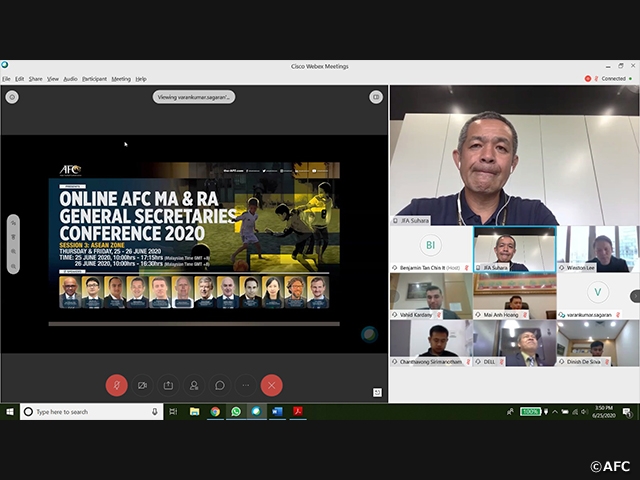Unmute the microphone in meeting controls
Screen dimensions: 640x480
(x=116, y=385)
